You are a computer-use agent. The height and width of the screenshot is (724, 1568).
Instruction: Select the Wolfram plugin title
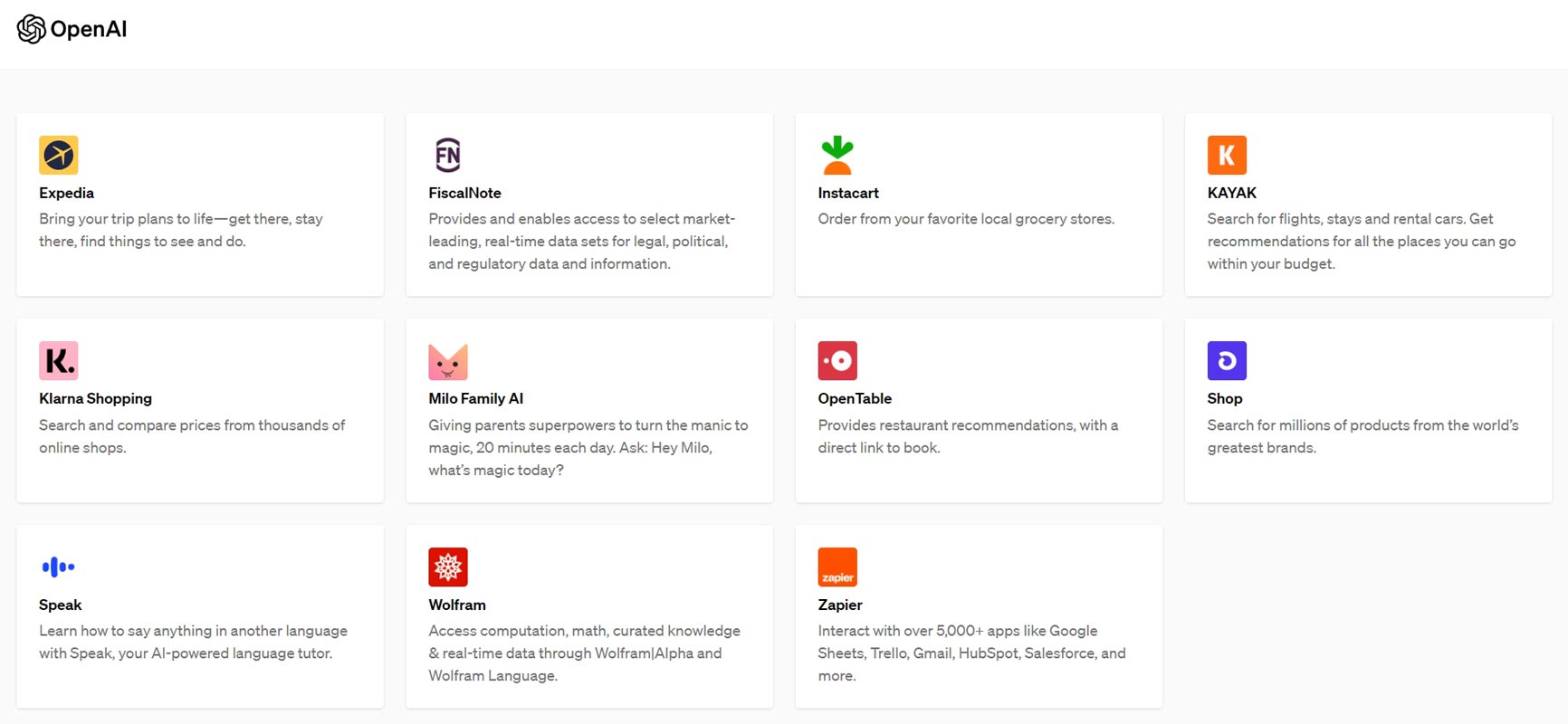457,605
